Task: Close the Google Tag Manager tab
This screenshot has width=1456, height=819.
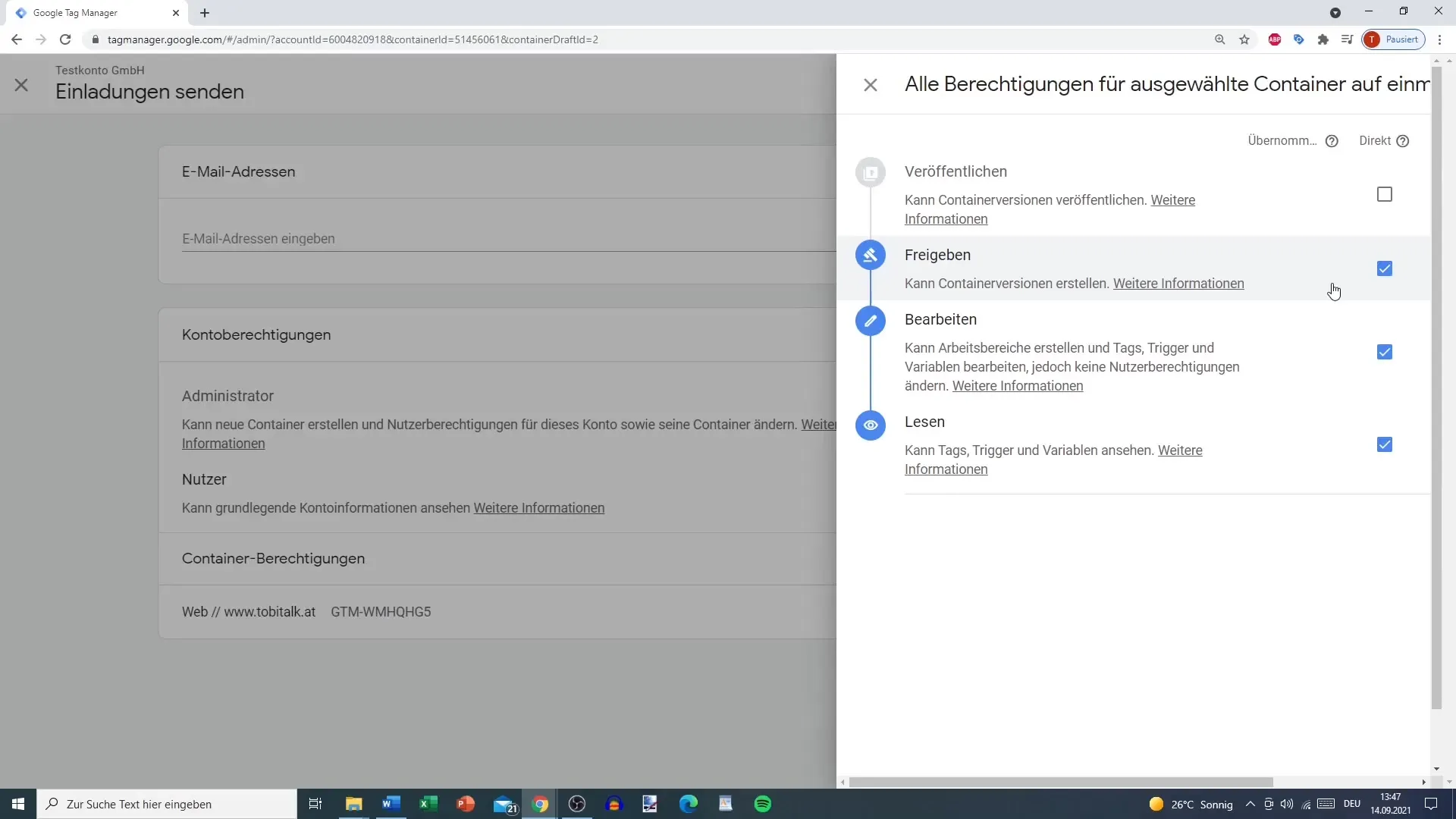Action: (175, 13)
